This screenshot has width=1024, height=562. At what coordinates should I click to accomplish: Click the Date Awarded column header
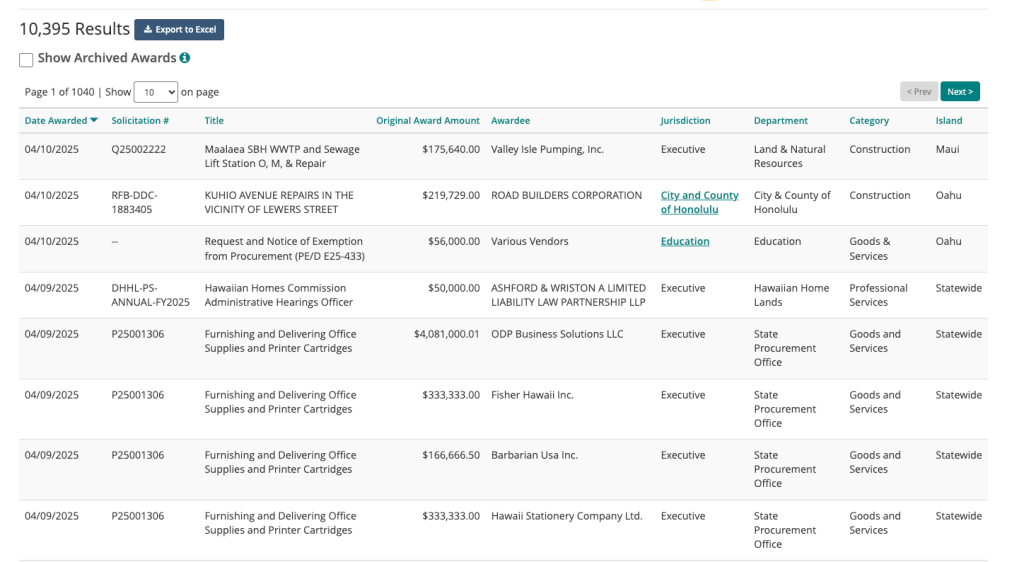56,121
